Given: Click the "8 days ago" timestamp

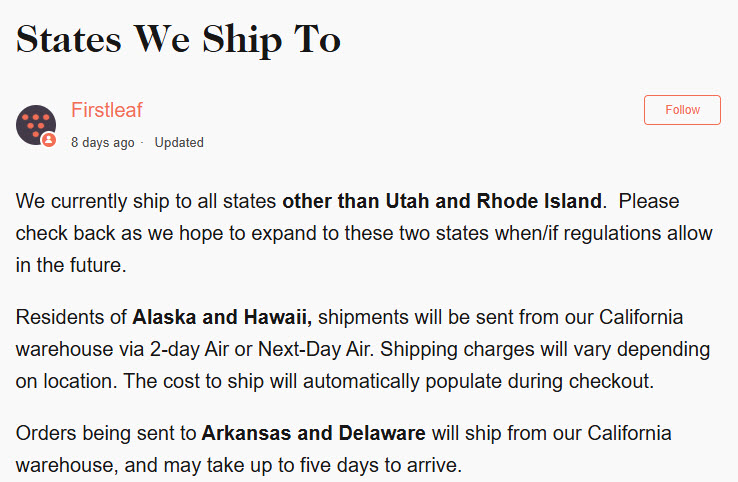Looking at the screenshot, I should point(102,143).
